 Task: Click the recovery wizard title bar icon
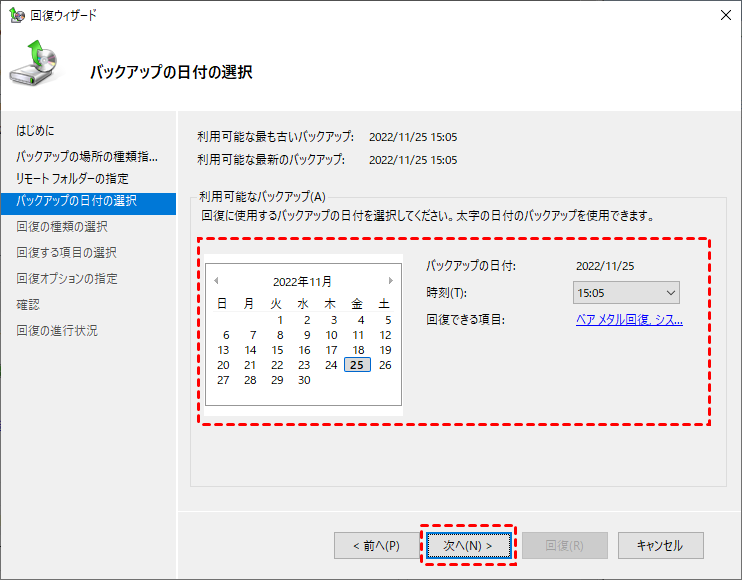[17, 15]
